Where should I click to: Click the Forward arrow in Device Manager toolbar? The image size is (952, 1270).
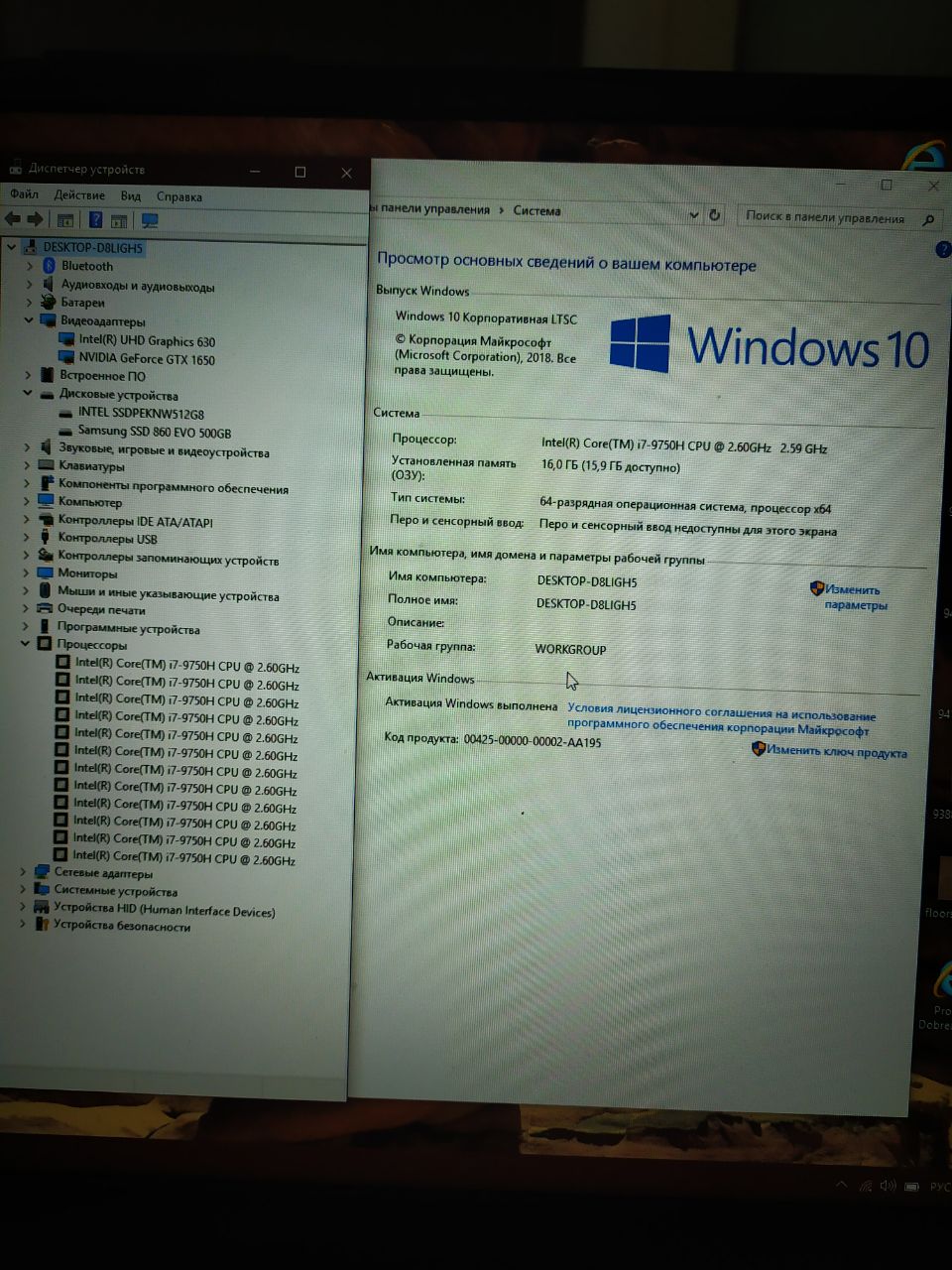coord(36,219)
